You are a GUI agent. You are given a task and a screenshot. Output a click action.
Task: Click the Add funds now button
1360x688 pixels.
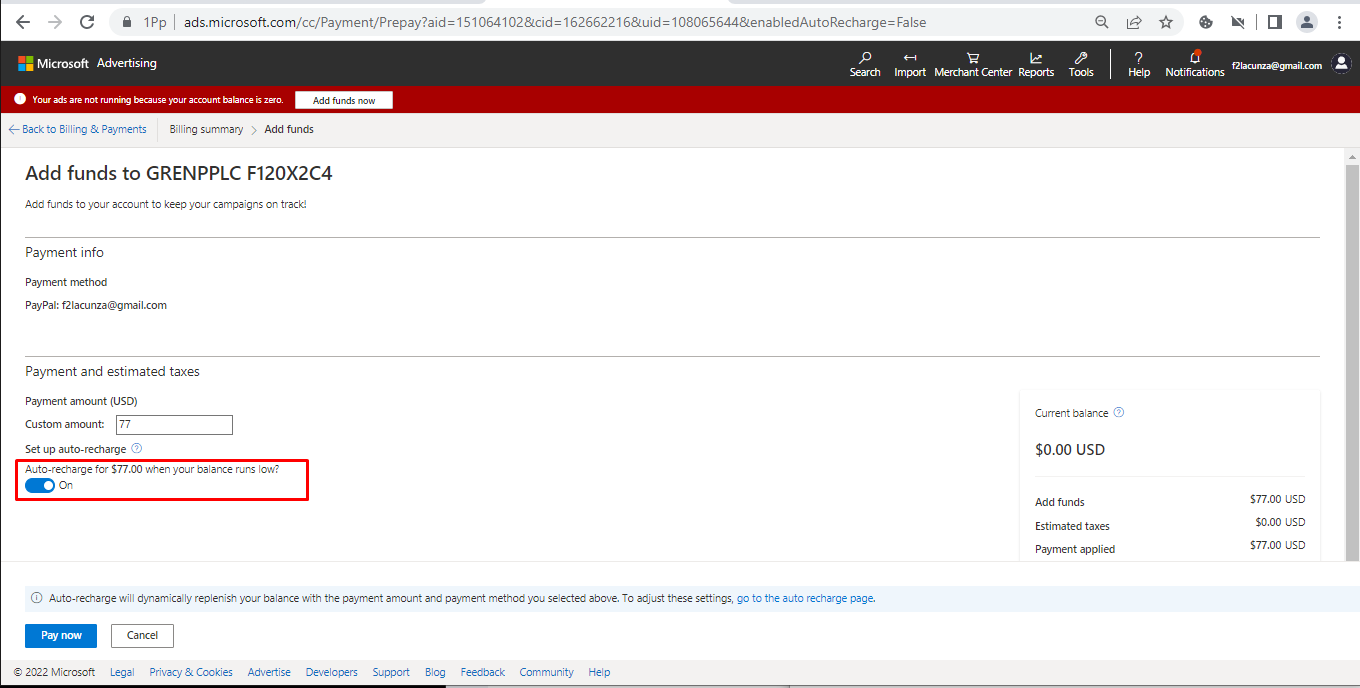coord(344,100)
